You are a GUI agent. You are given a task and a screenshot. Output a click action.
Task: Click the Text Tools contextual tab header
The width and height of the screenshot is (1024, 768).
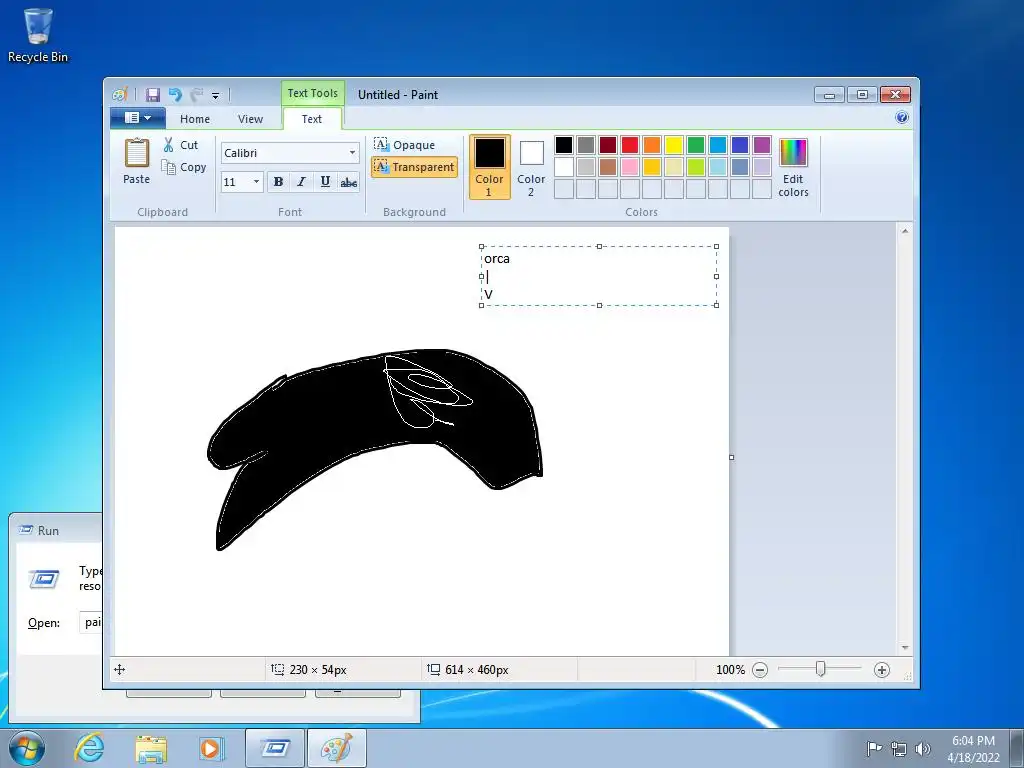pos(313,93)
